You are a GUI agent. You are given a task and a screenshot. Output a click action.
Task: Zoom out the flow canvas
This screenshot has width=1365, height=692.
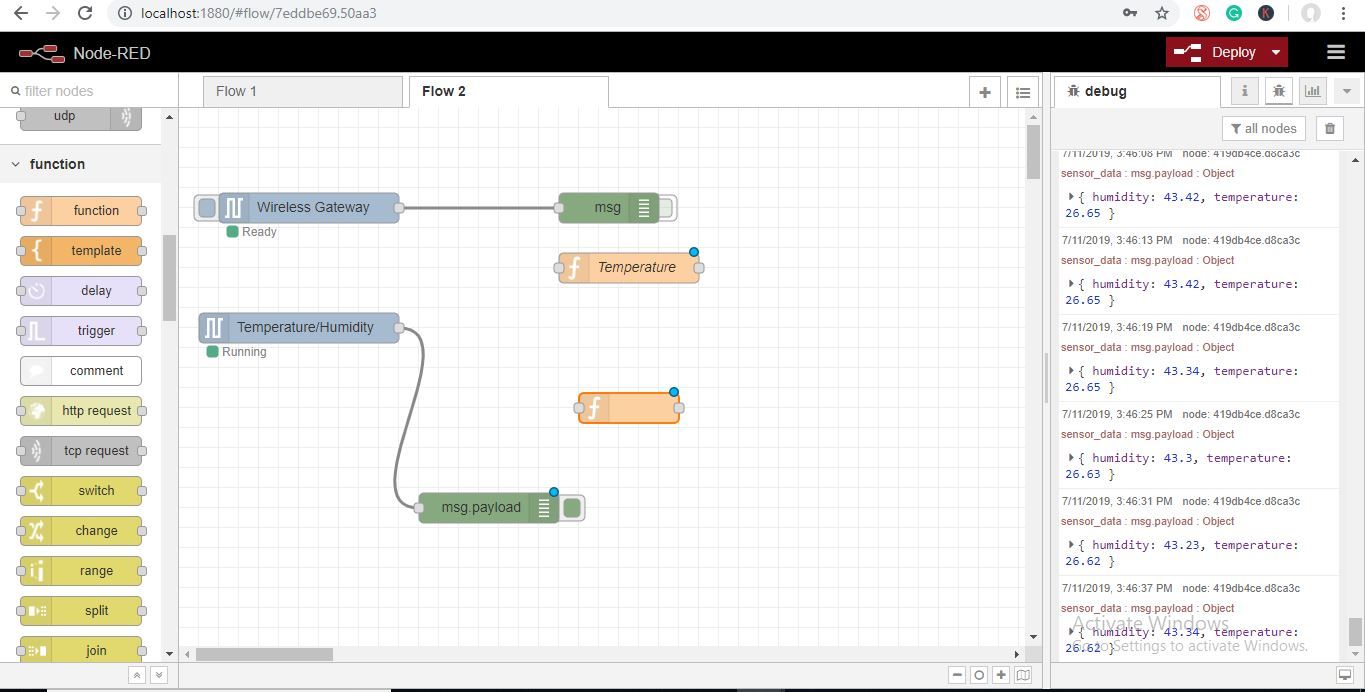(957, 675)
